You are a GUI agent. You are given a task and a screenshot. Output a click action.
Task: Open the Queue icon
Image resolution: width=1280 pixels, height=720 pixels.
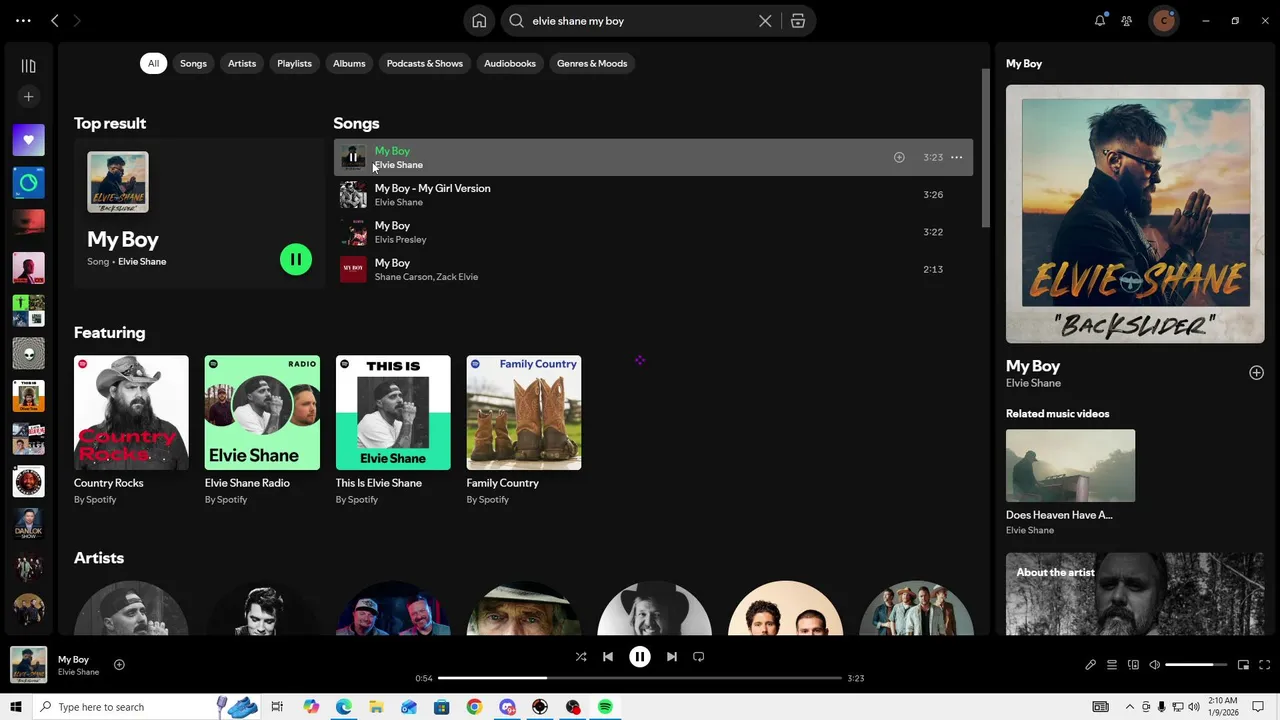pos(1112,665)
